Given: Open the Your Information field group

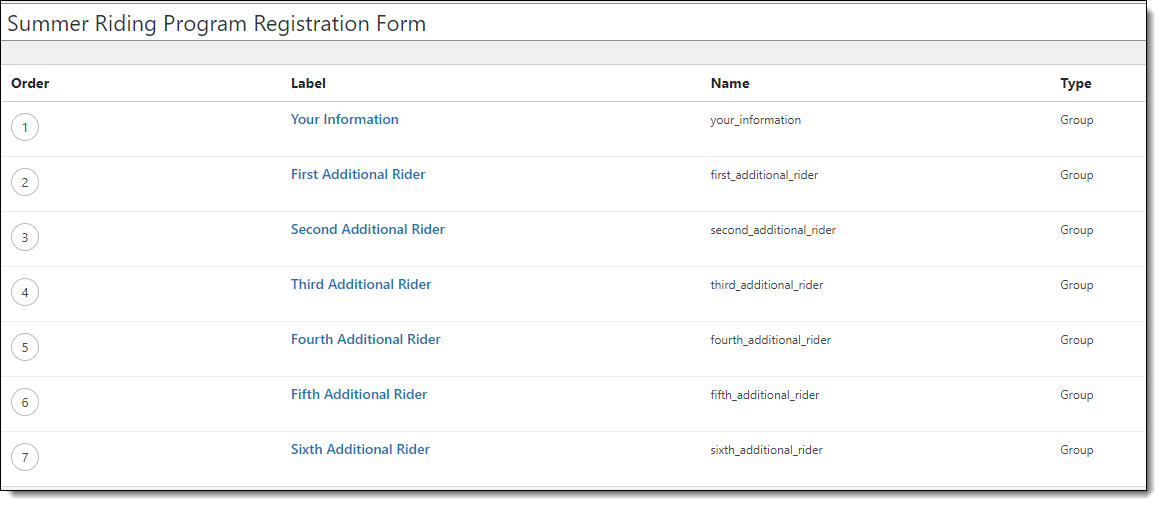Looking at the screenshot, I should point(345,119).
